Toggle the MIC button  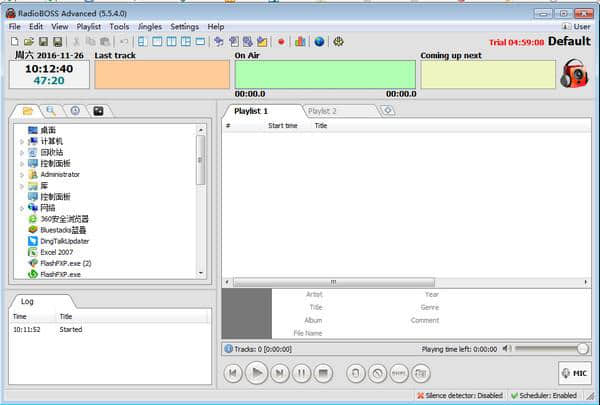point(574,373)
